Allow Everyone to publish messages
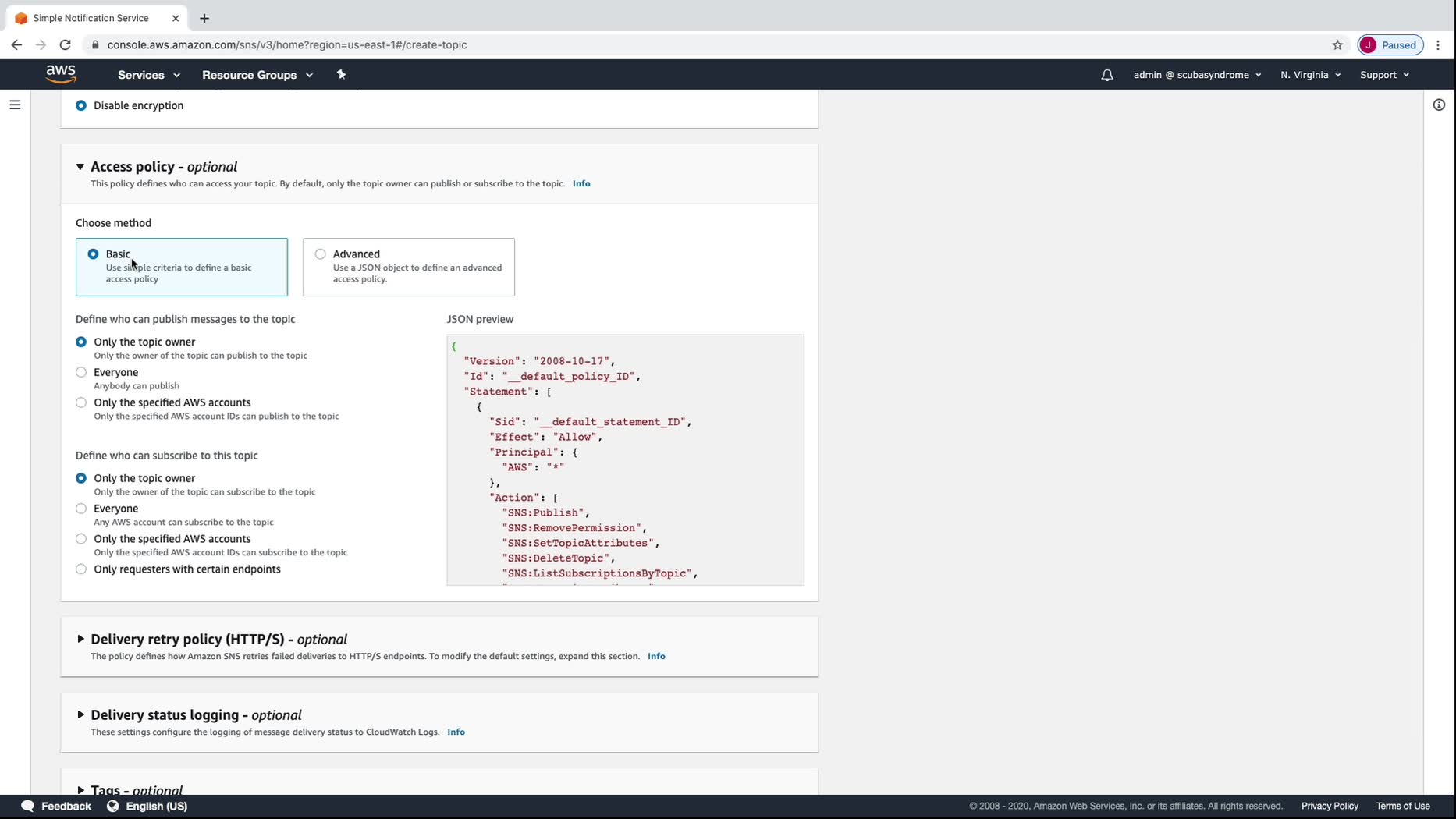Screen dimensions: 1456x819 [81, 372]
